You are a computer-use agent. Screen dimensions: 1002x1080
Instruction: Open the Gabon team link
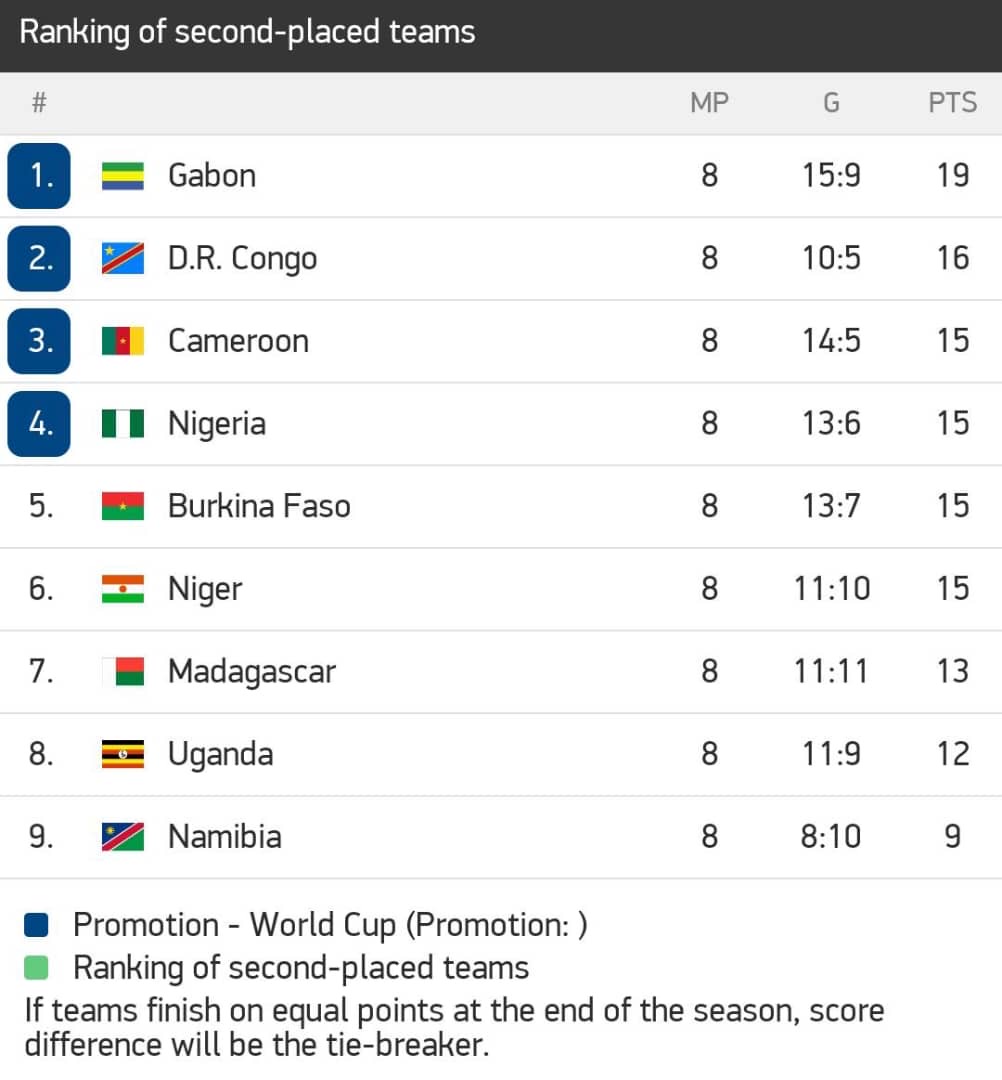[212, 176]
